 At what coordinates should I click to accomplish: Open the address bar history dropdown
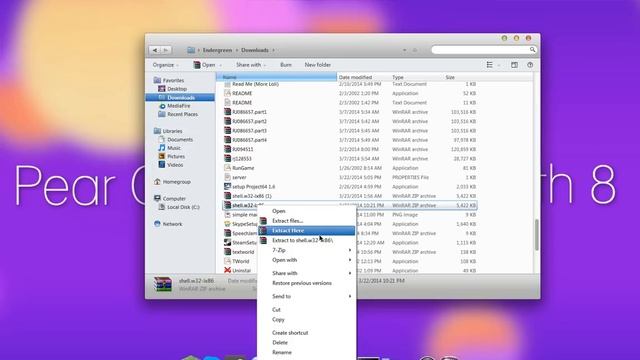404,50
